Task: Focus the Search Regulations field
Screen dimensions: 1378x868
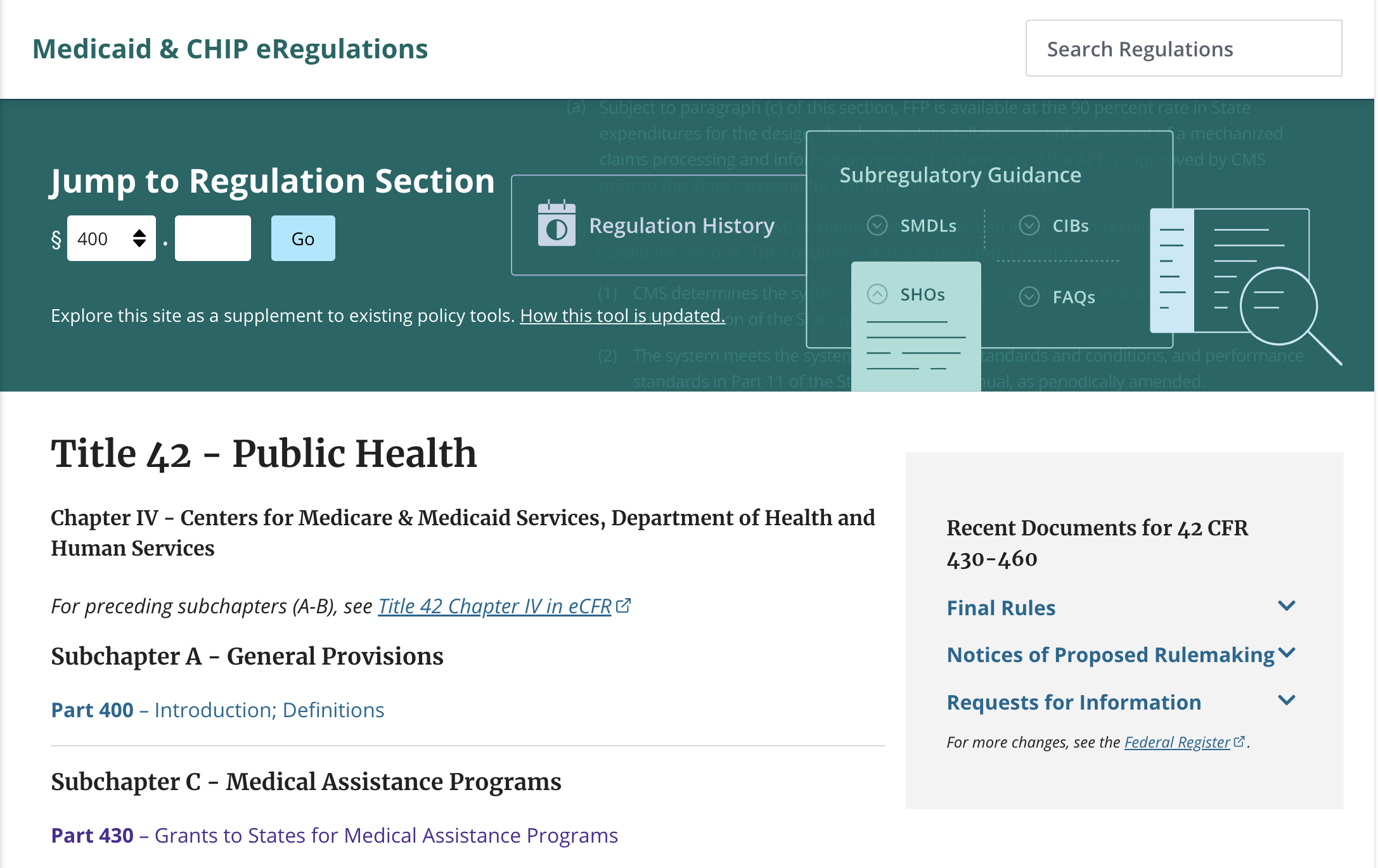Action: coord(1183,49)
